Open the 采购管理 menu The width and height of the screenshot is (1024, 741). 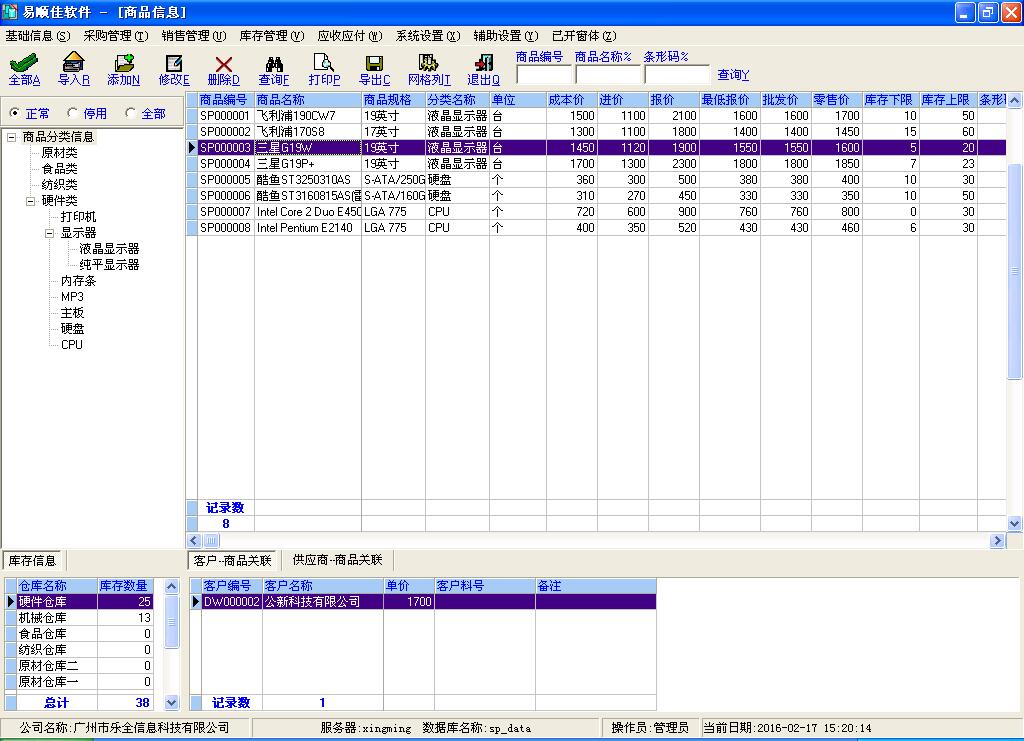pyautogui.click(x=115, y=36)
